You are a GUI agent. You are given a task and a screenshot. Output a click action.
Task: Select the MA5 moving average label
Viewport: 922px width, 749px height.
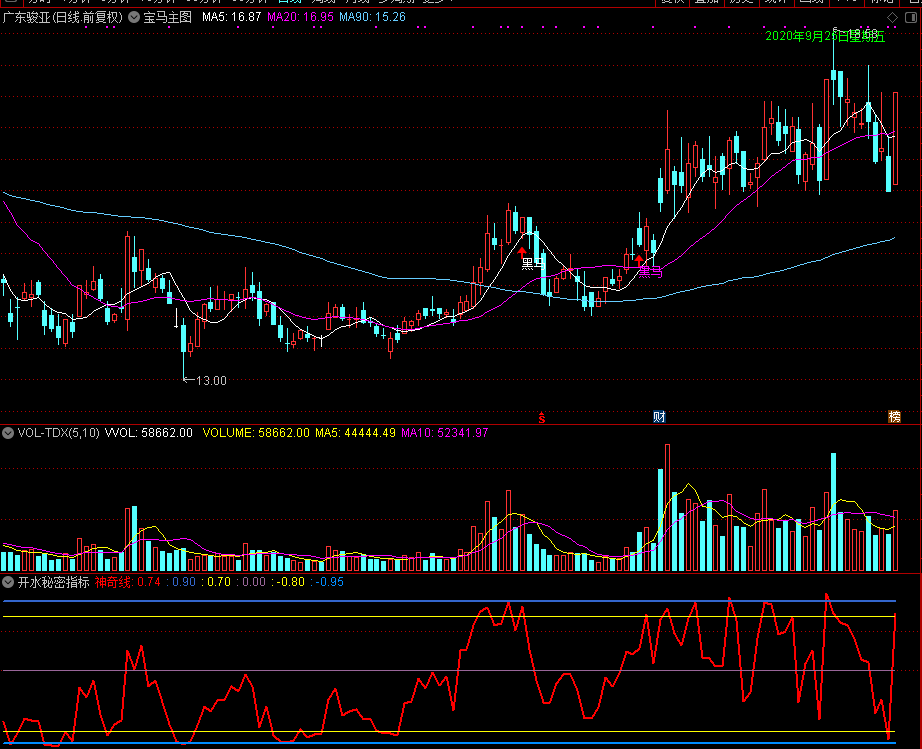tap(232, 17)
